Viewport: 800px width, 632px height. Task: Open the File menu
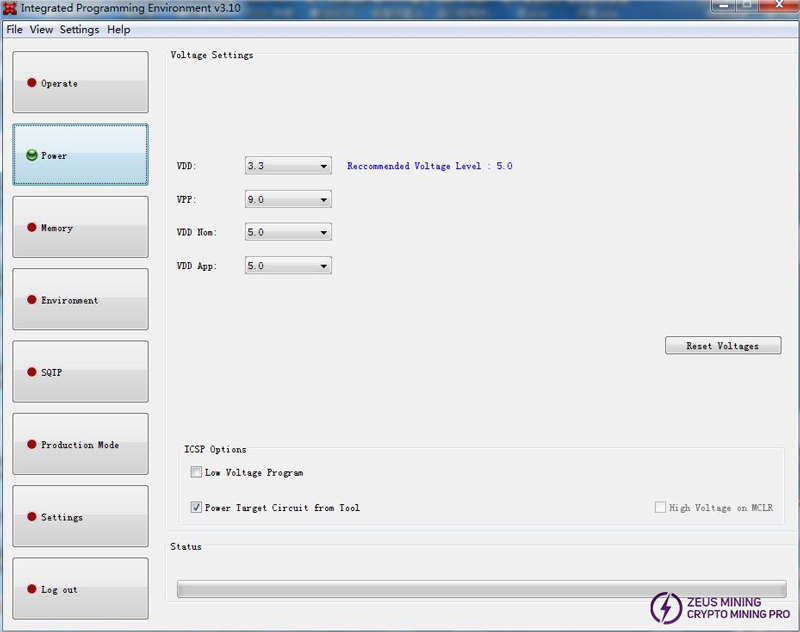tap(14, 30)
